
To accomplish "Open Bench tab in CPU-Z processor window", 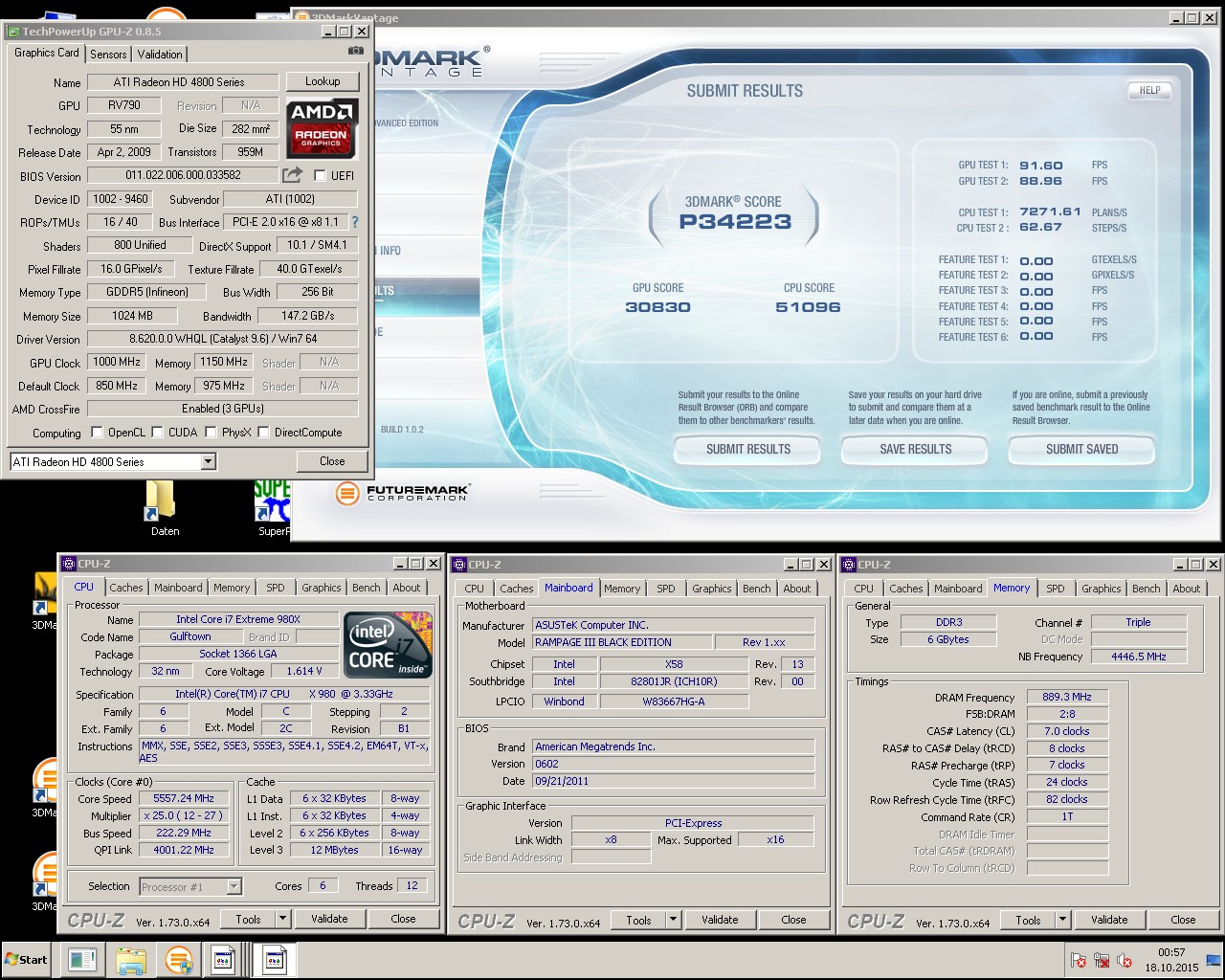I will pos(366,588).
